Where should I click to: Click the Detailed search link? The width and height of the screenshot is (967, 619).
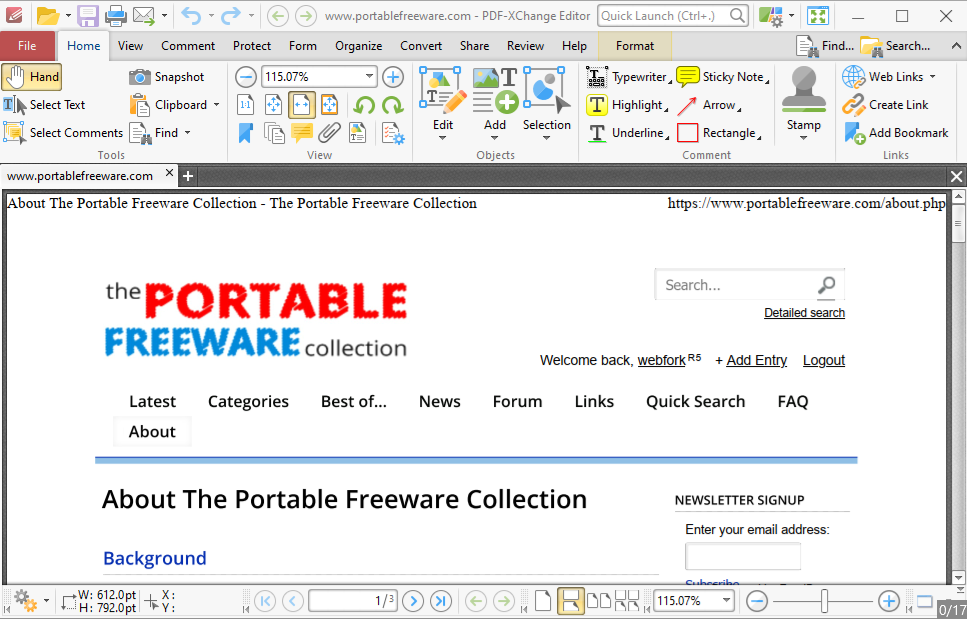click(x=804, y=313)
